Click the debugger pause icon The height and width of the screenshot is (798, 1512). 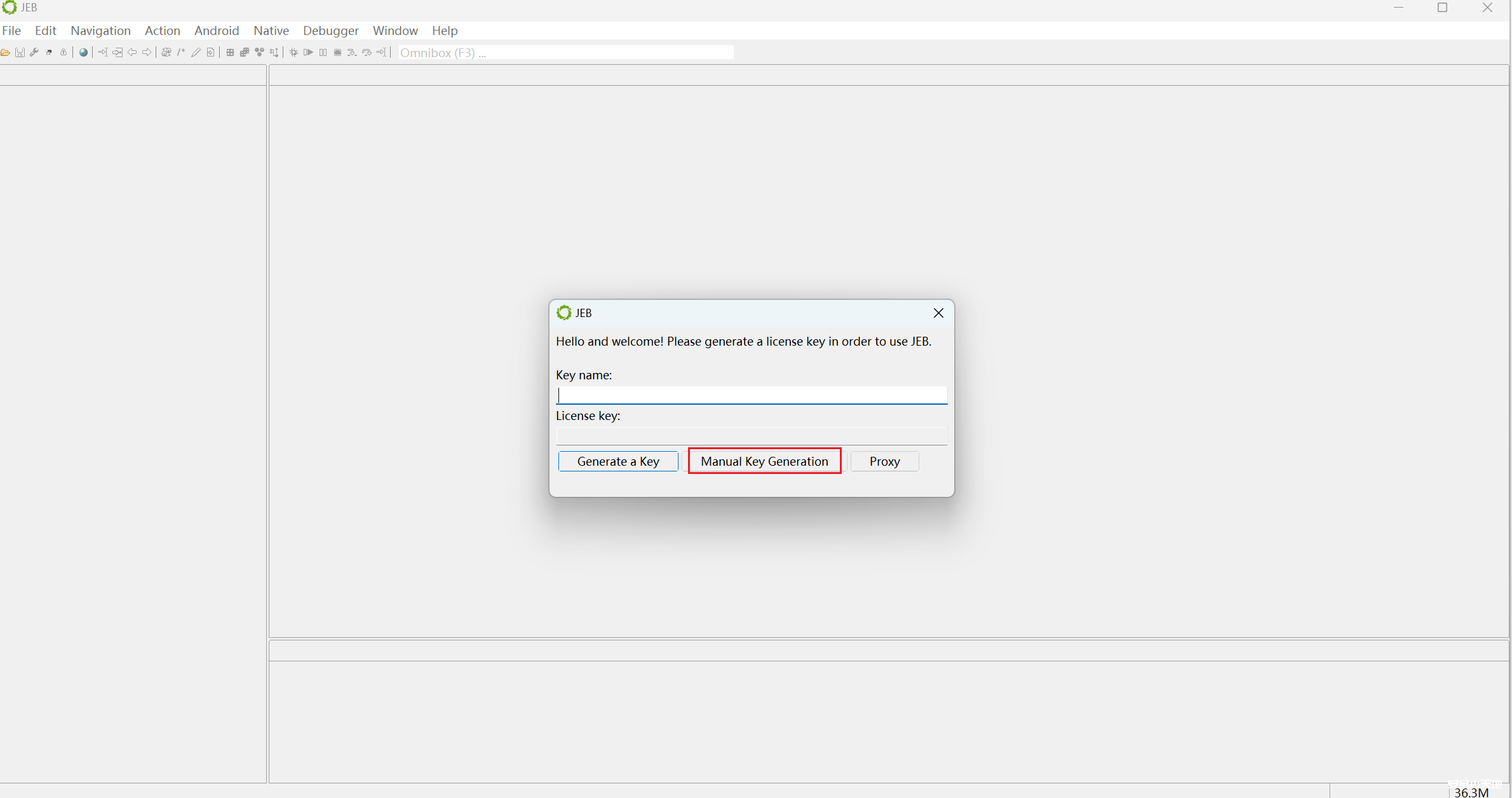(323, 53)
